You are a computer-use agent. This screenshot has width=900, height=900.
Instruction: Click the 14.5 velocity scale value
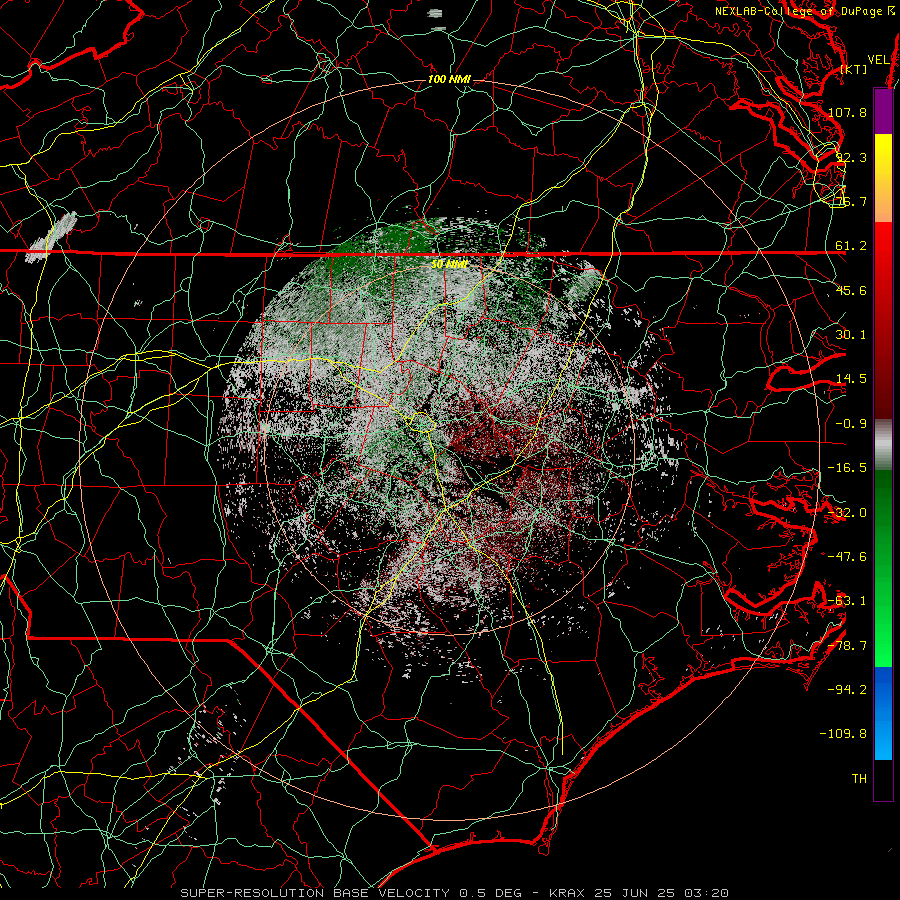851,379
